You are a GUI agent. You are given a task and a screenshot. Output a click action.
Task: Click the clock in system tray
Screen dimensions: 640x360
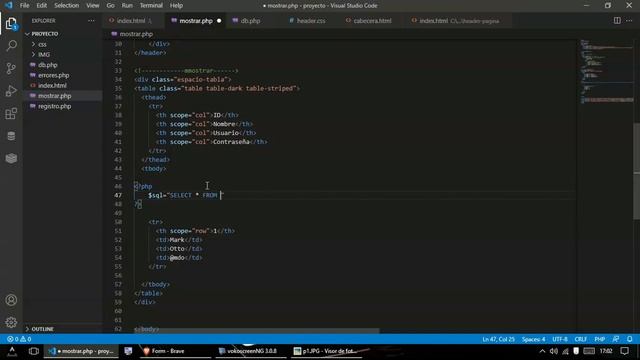[606, 351]
